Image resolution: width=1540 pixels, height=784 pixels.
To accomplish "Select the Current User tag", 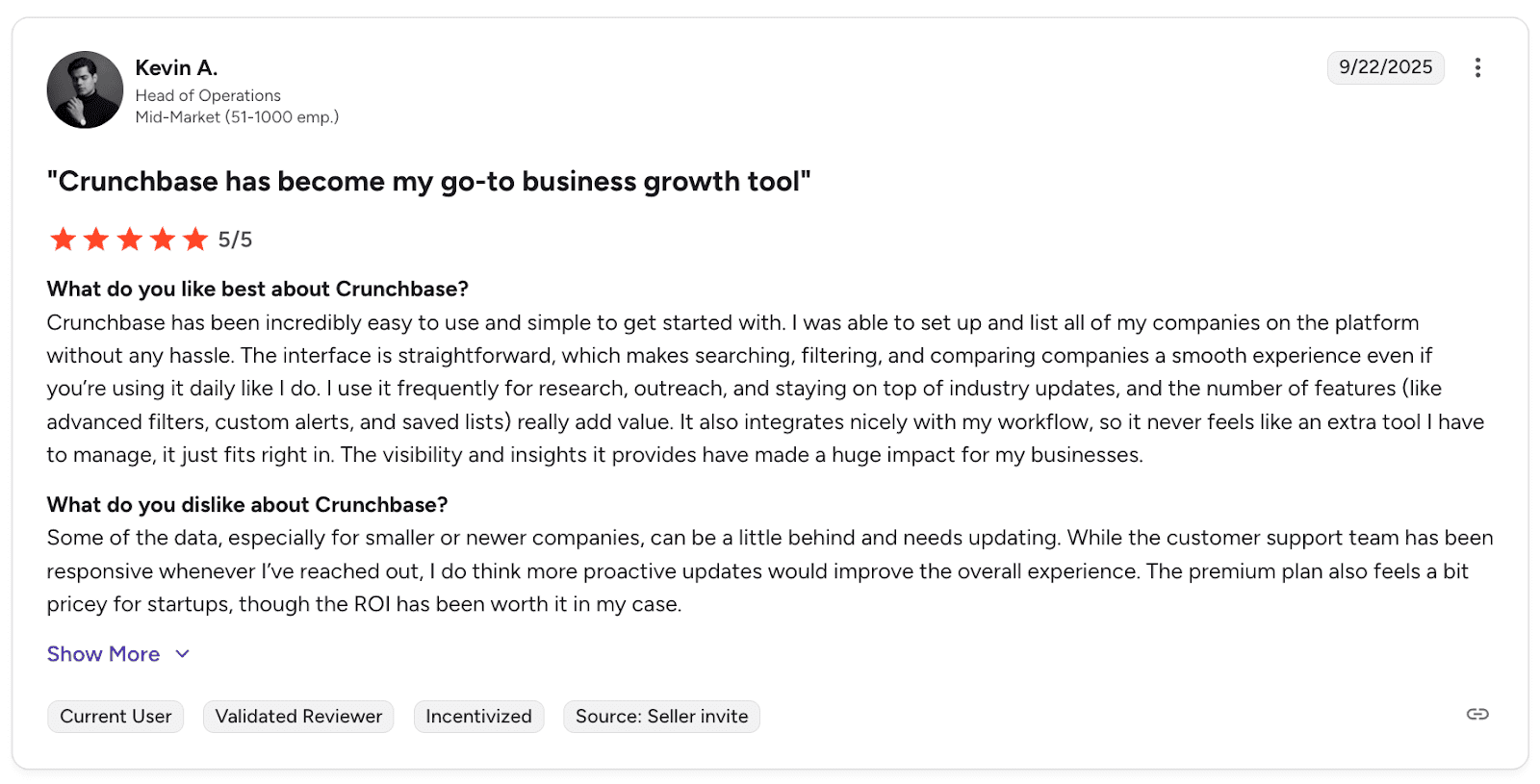I will pyautogui.click(x=115, y=717).
